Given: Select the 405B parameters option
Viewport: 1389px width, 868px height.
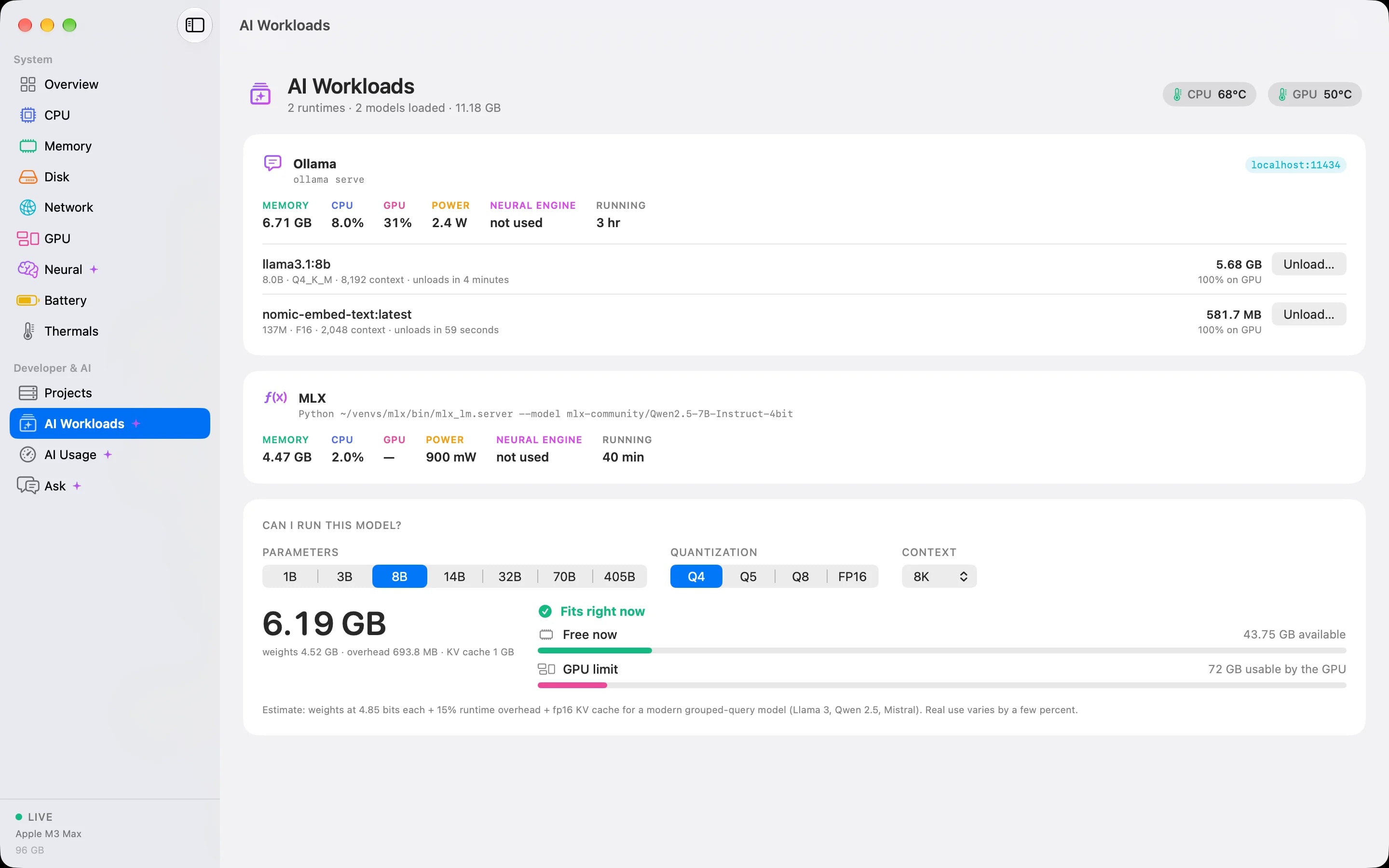Looking at the screenshot, I should tap(619, 576).
